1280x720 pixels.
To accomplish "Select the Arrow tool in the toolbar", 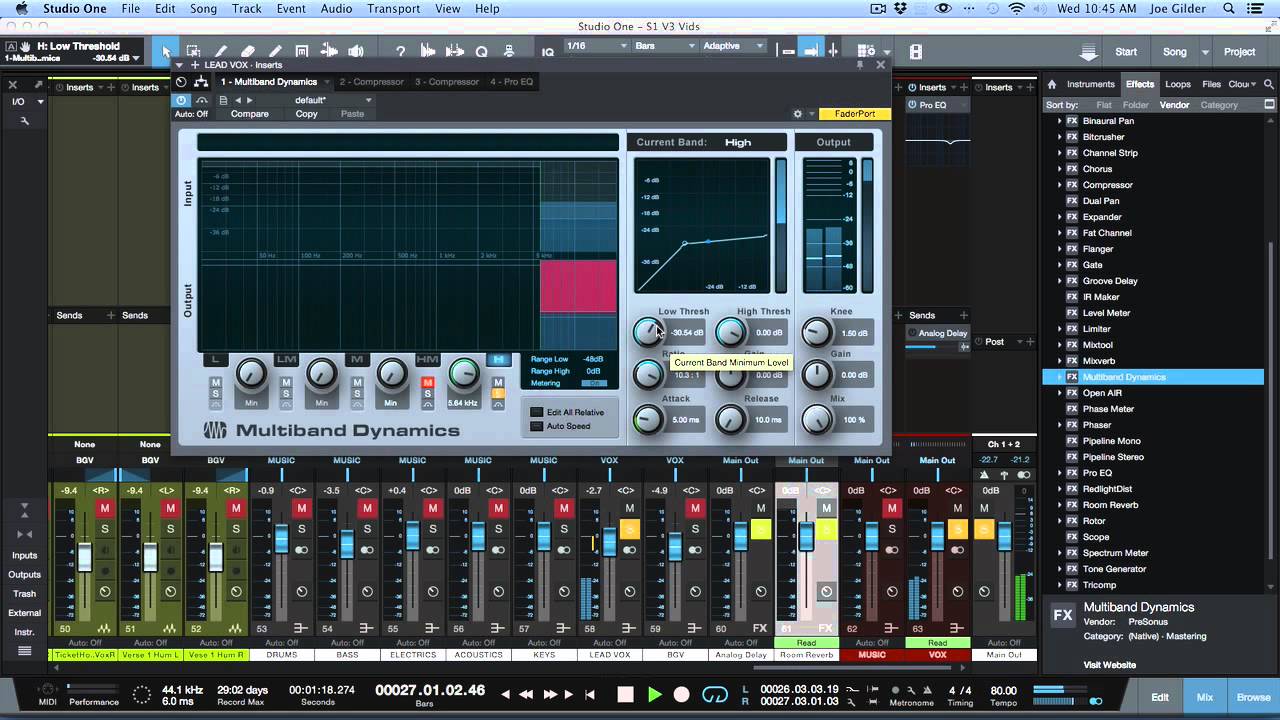I will click(x=166, y=51).
